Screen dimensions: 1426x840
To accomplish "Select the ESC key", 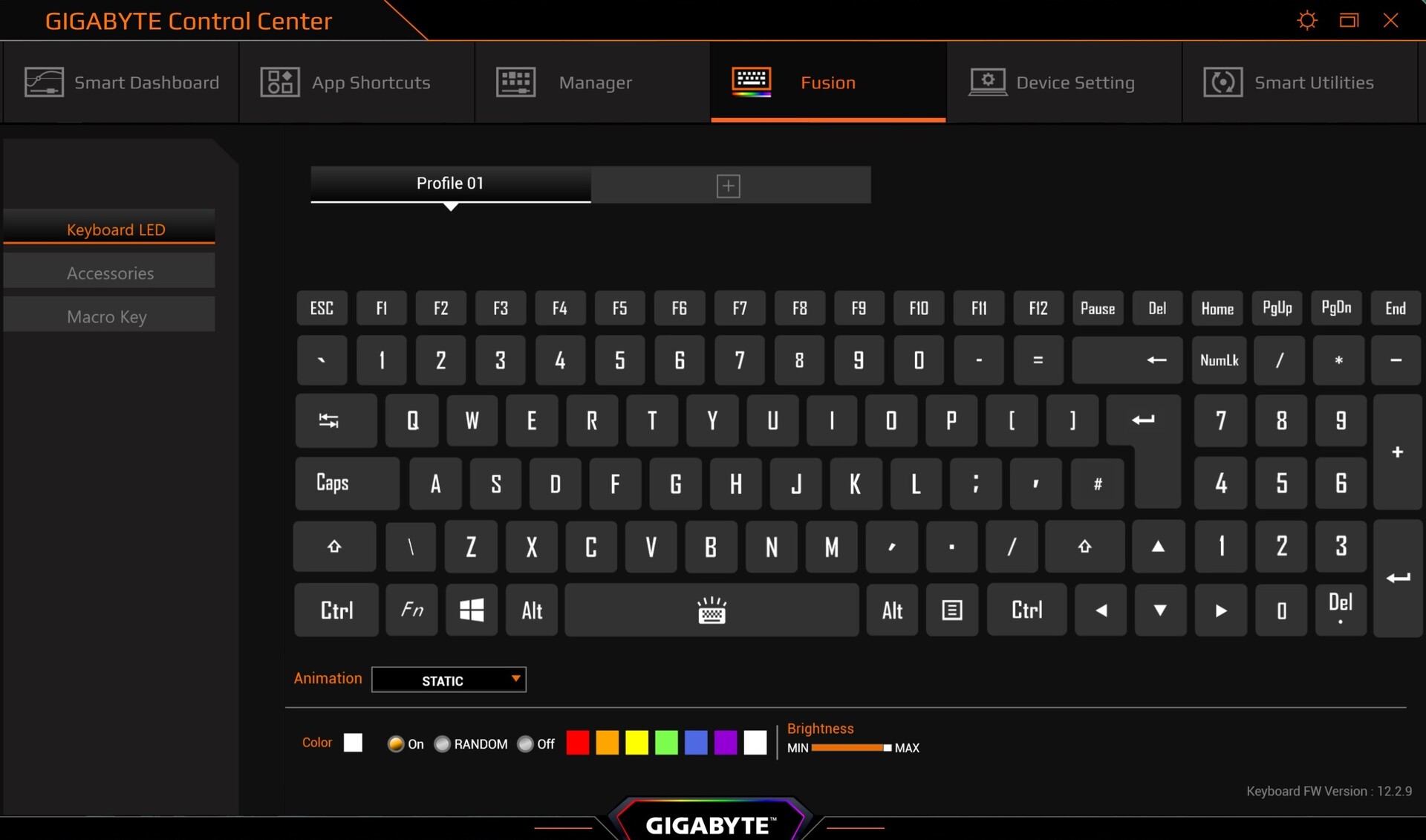I will 322,308.
